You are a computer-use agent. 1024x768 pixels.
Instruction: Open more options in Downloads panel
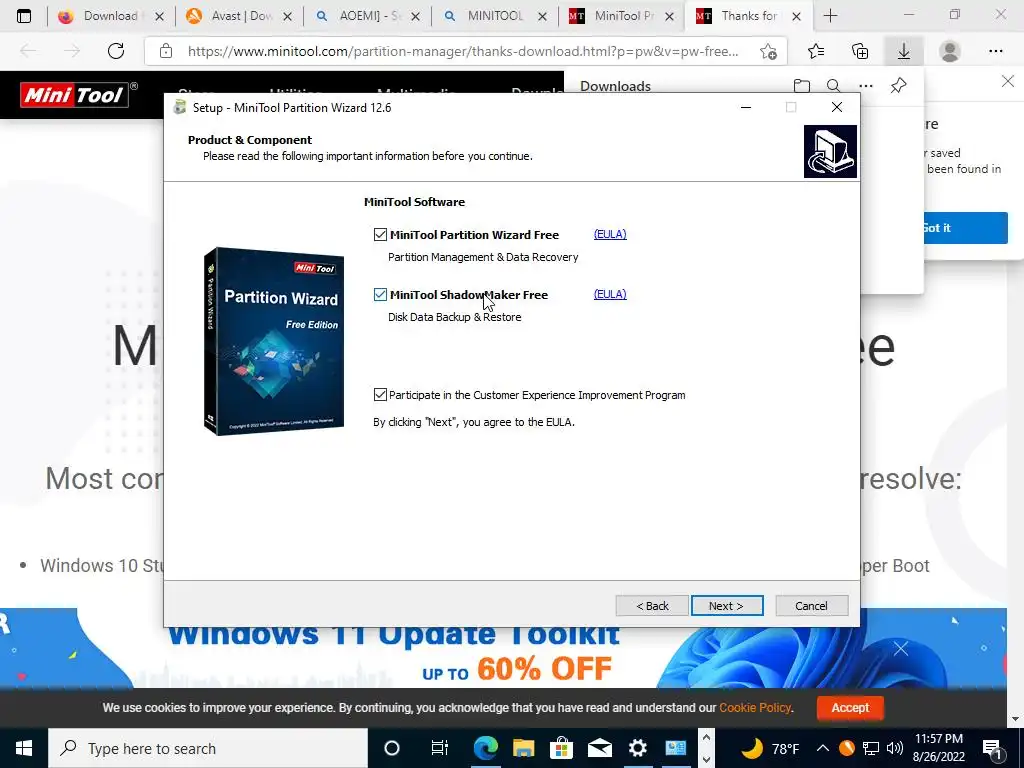click(x=866, y=86)
